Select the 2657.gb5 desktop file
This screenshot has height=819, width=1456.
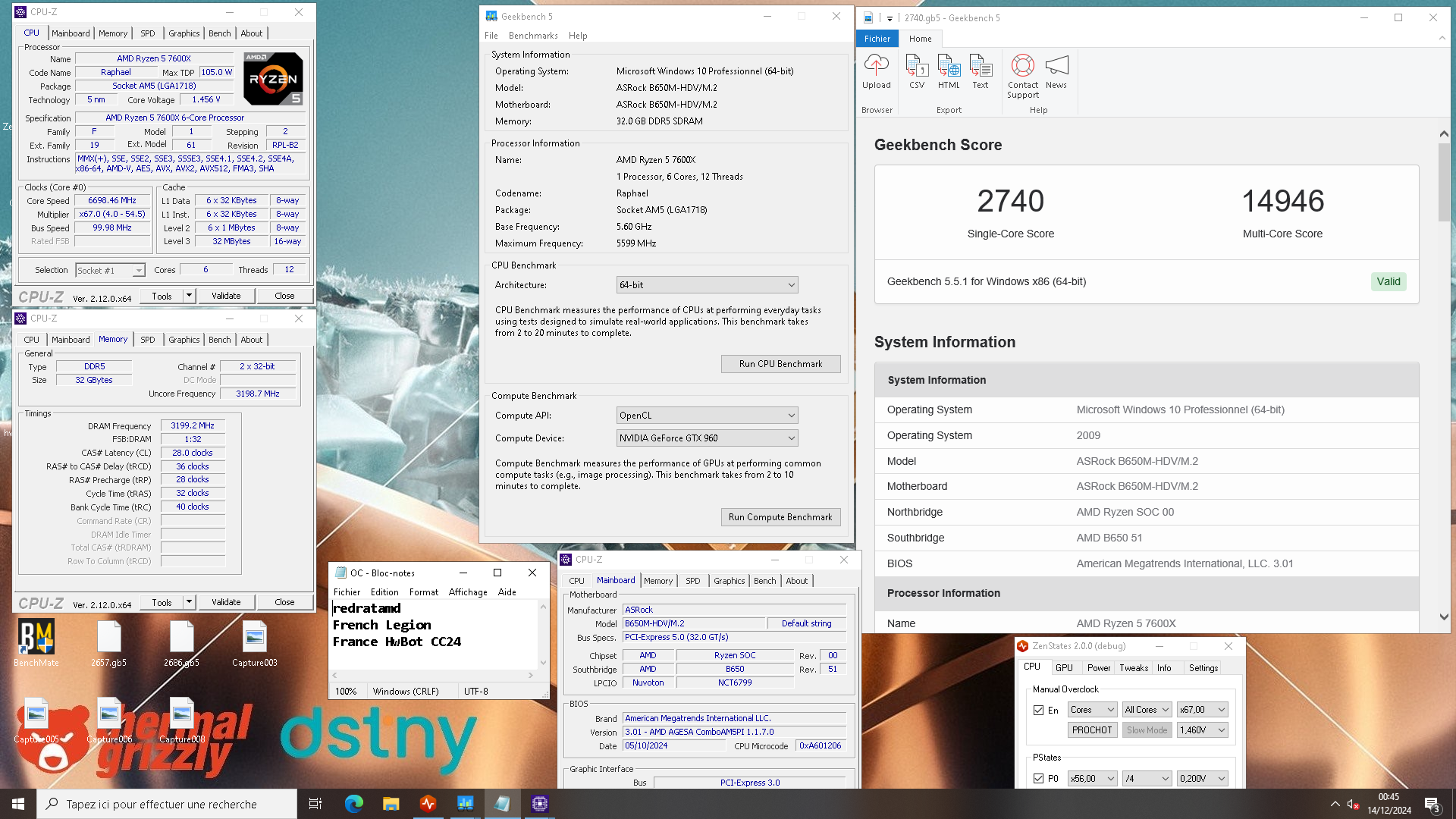click(x=109, y=643)
